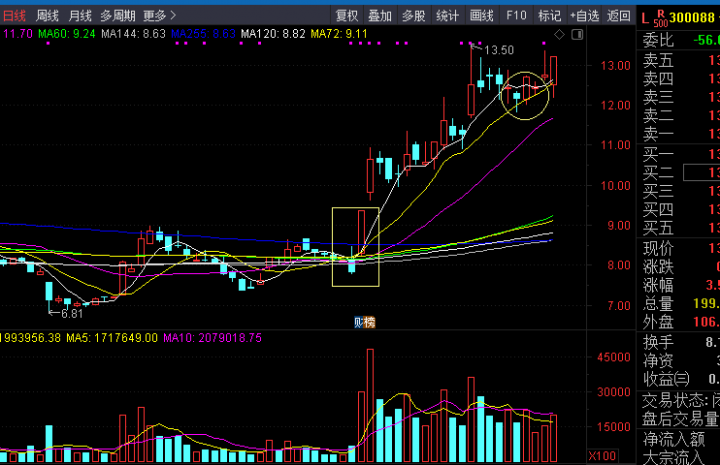Screen dimensions: 720x465
Task: Open the F10 company info tab
Action: click(516, 16)
